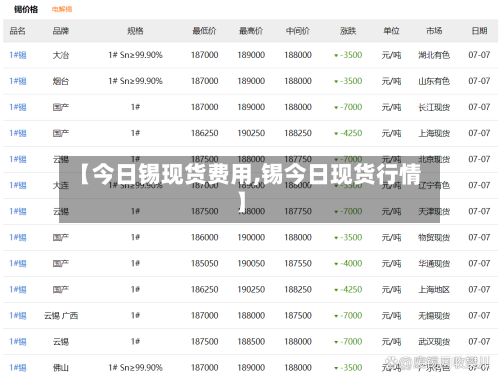The image size is (500, 380).
Task: Open 1#锡 link in 上海现货 row
Action: [18, 133]
